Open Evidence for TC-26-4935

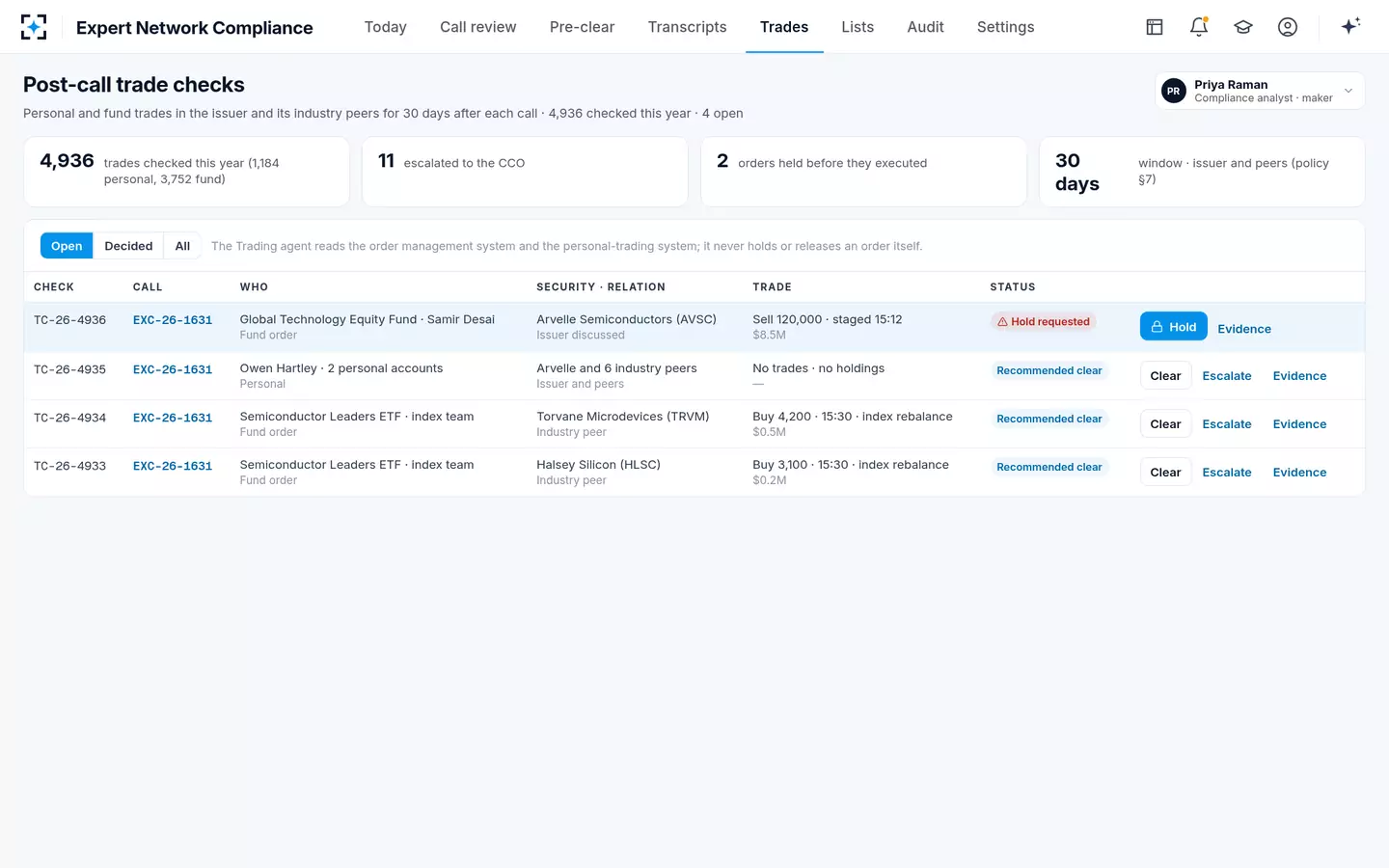[1299, 376]
